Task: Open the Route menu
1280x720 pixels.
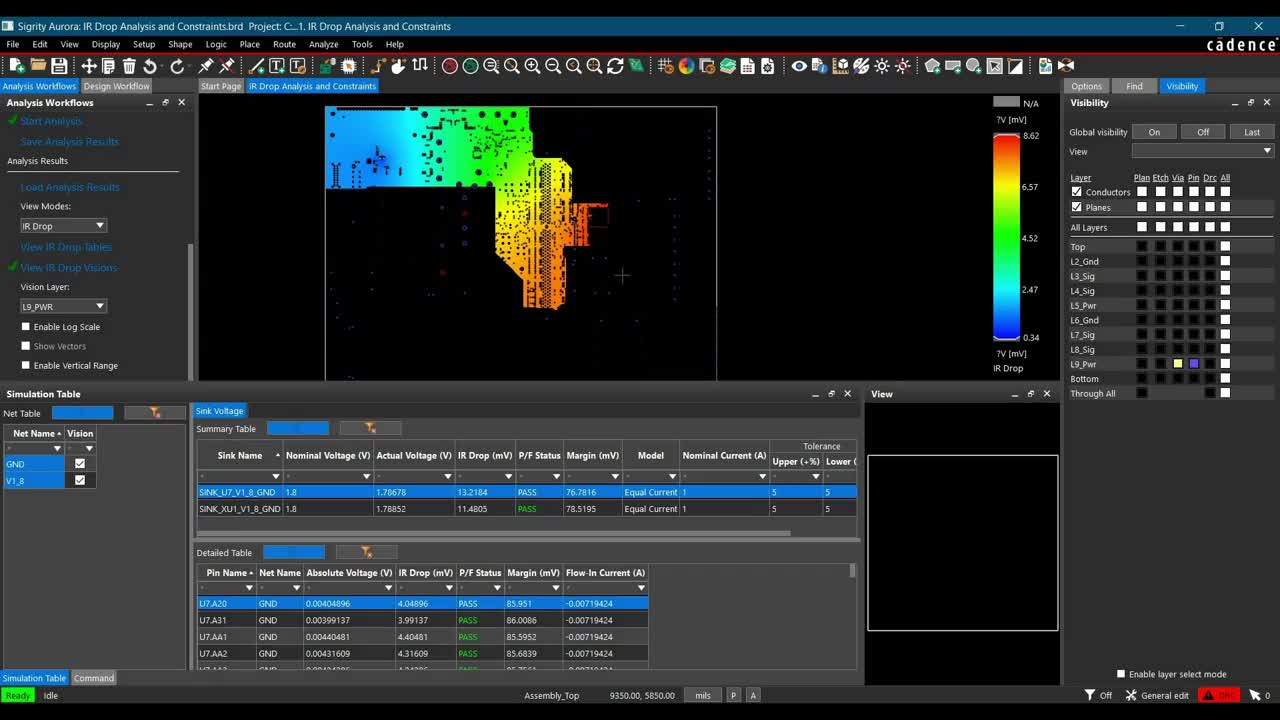Action: pyautogui.click(x=284, y=44)
